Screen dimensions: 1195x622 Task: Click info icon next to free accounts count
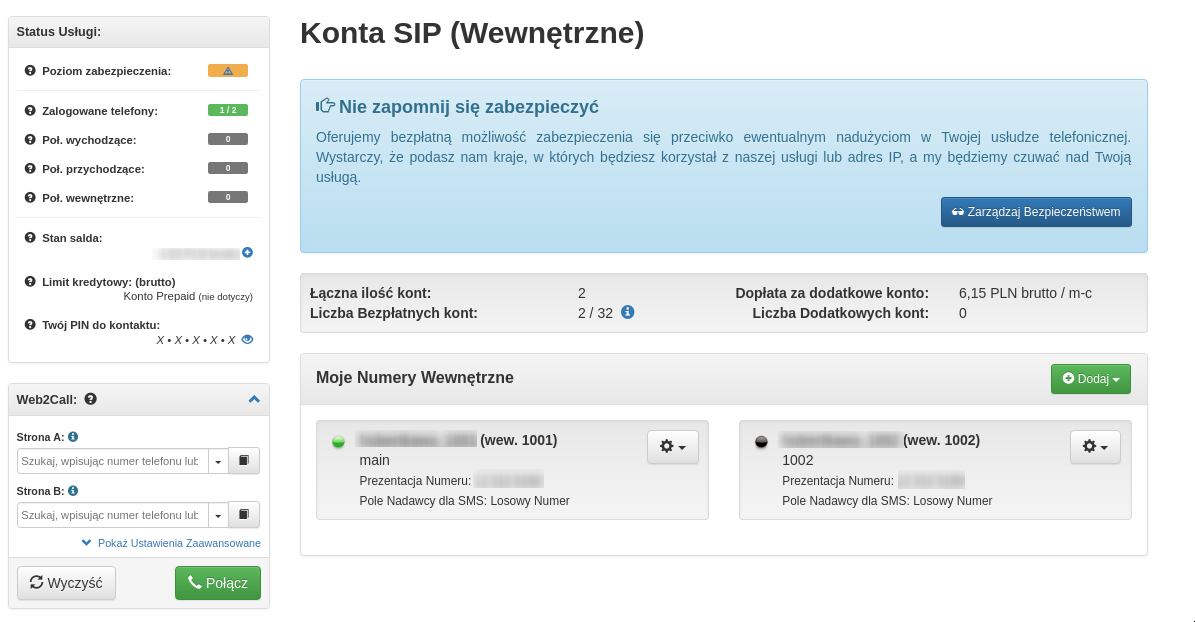[628, 312]
